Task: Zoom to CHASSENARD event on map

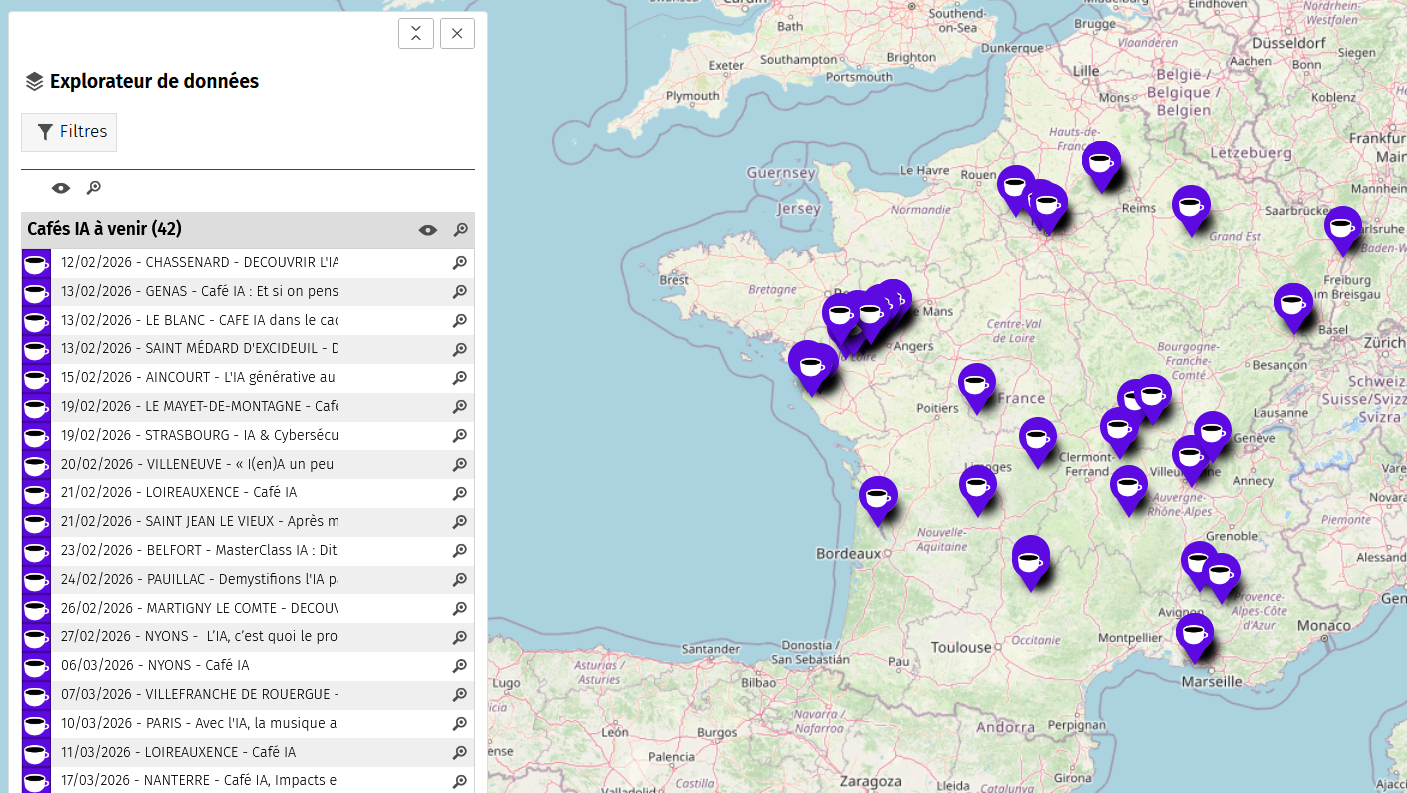Action: click(460, 263)
